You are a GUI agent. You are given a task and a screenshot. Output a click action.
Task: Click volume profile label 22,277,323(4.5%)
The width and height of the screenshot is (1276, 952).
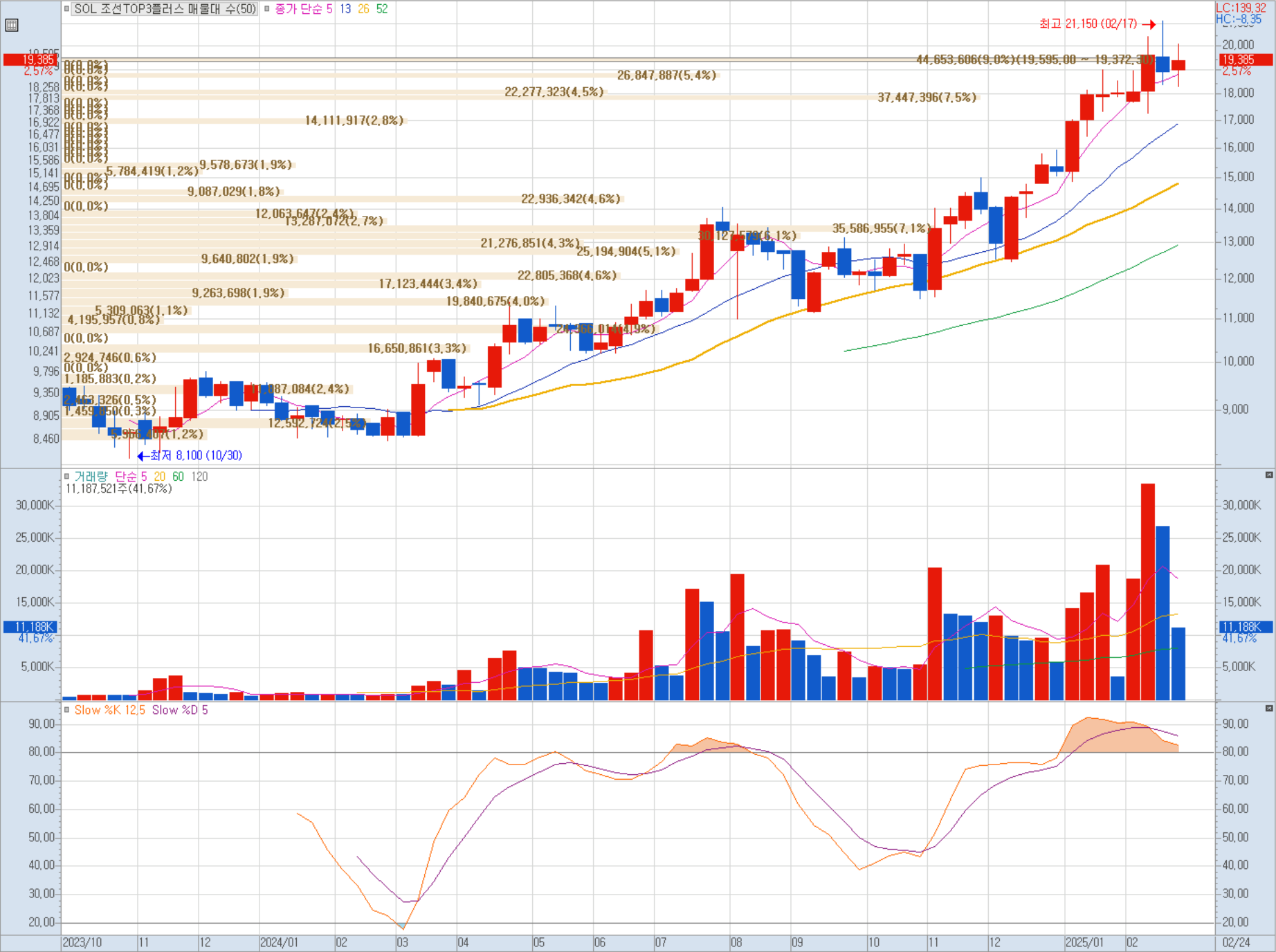coord(554,92)
